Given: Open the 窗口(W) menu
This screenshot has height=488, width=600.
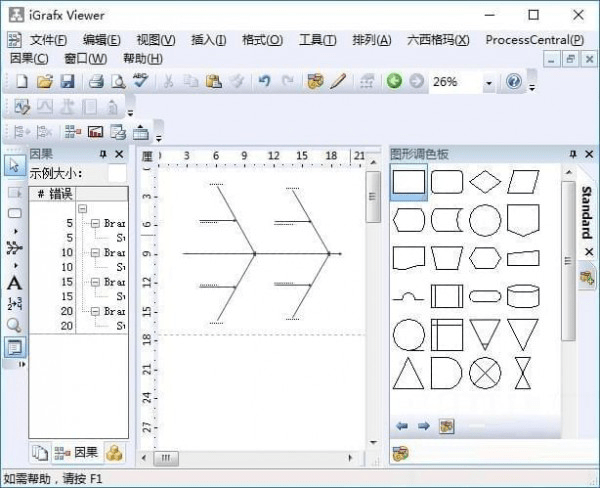Looking at the screenshot, I should [x=86, y=59].
